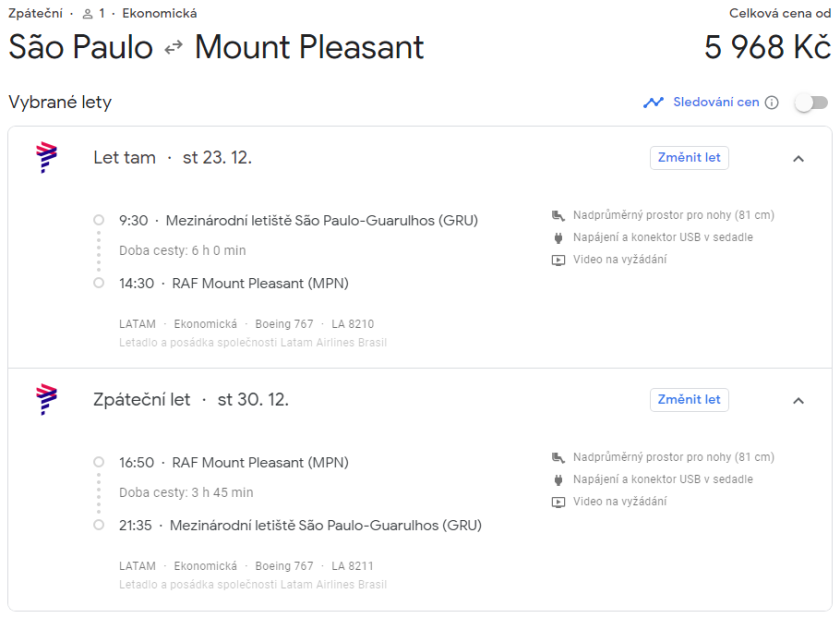Click USB power plug icon for return flight
The image size is (840, 618).
point(558,480)
